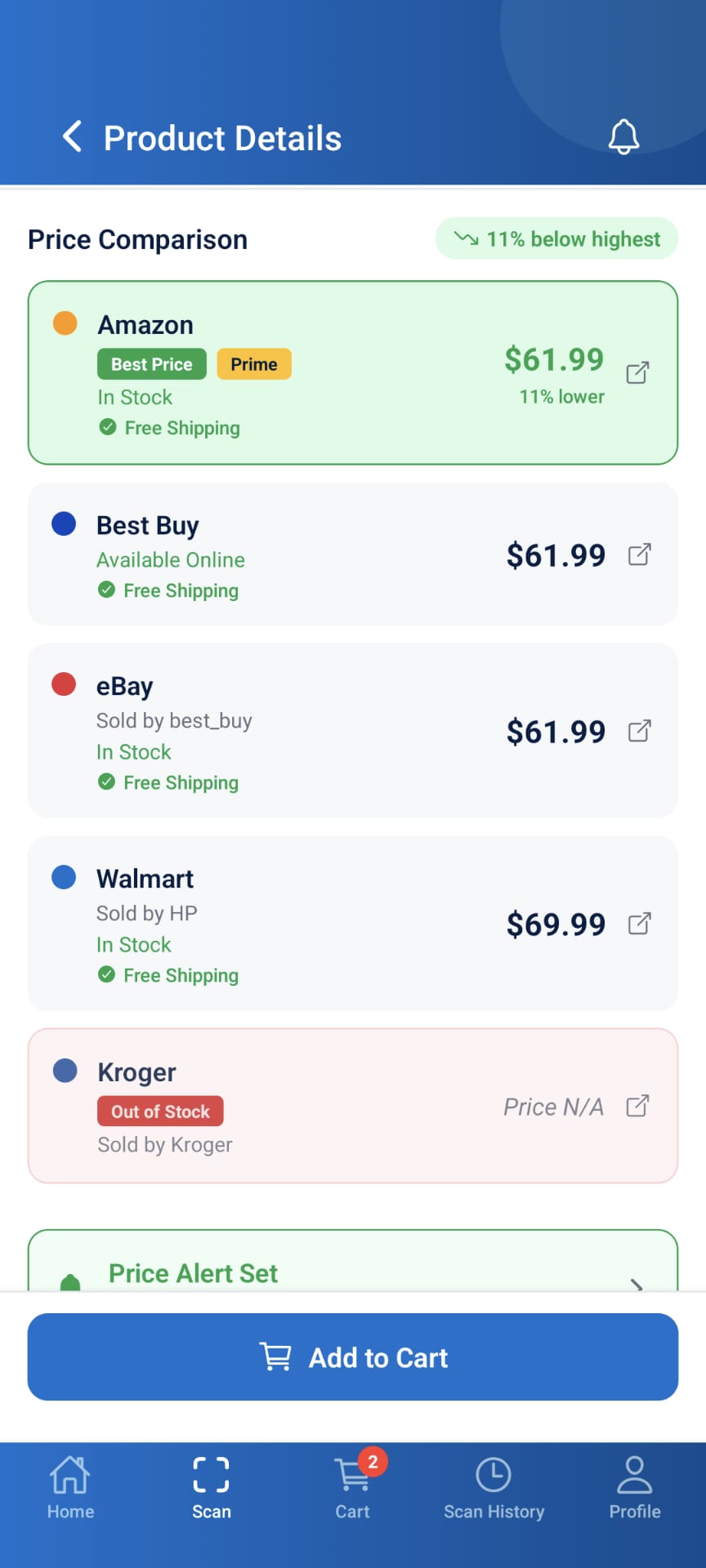This screenshot has height=1568, width=706.
Task: Go to Home tab
Action: tap(70, 1488)
